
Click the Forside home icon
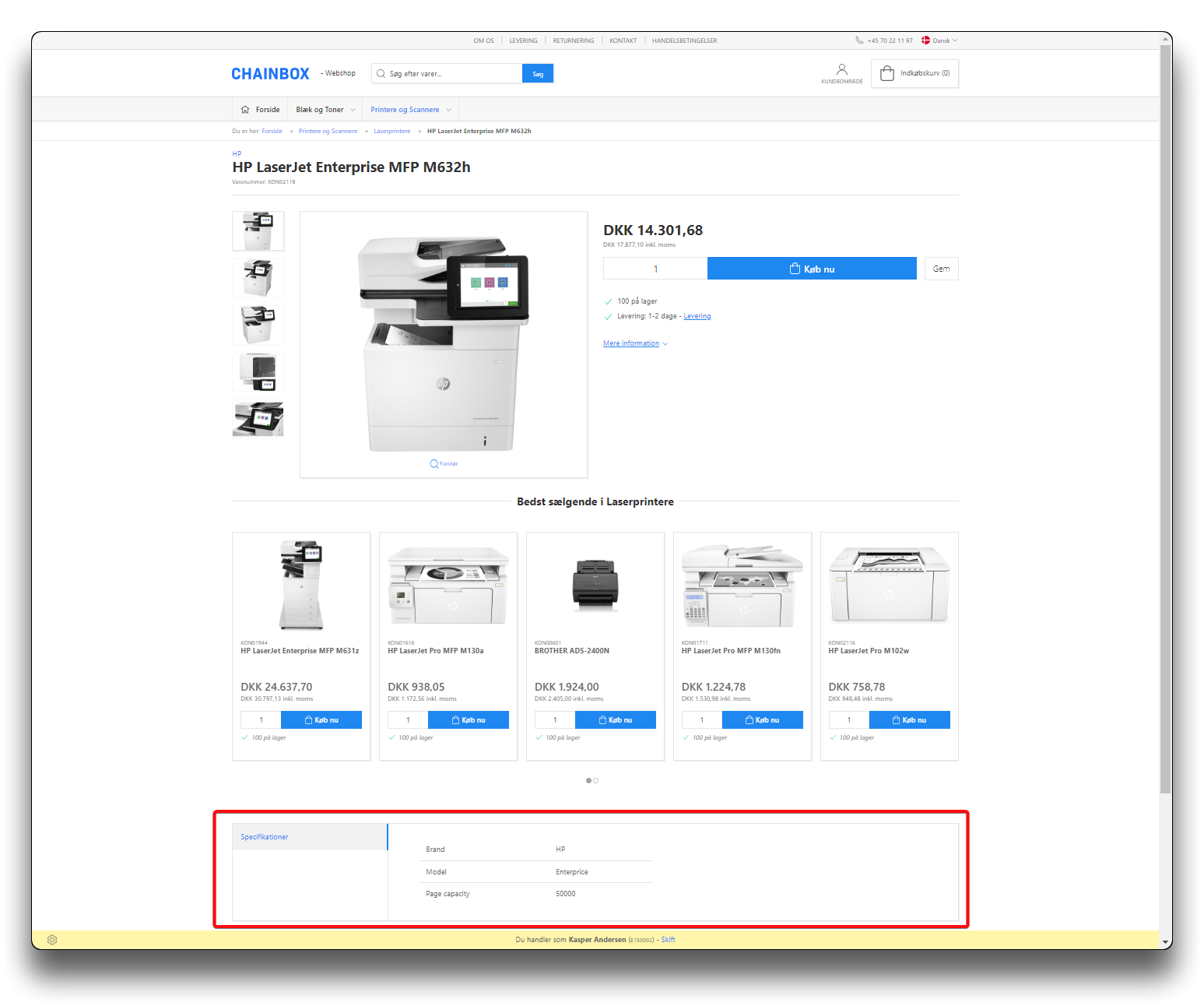[x=245, y=110]
